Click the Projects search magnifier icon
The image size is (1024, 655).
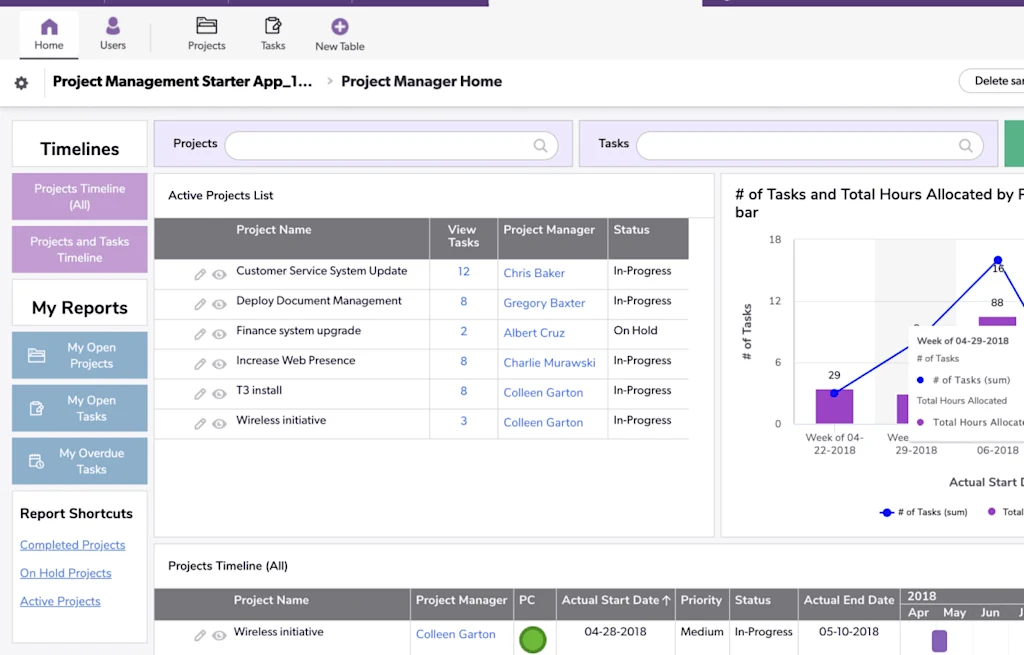pos(540,146)
